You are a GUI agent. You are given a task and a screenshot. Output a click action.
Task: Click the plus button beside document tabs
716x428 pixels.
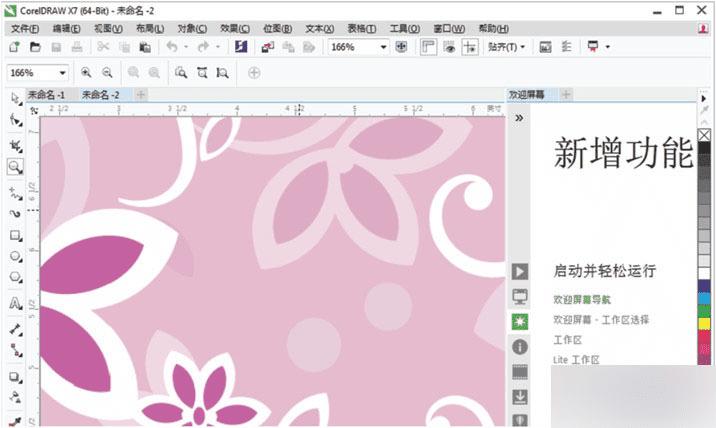141,94
